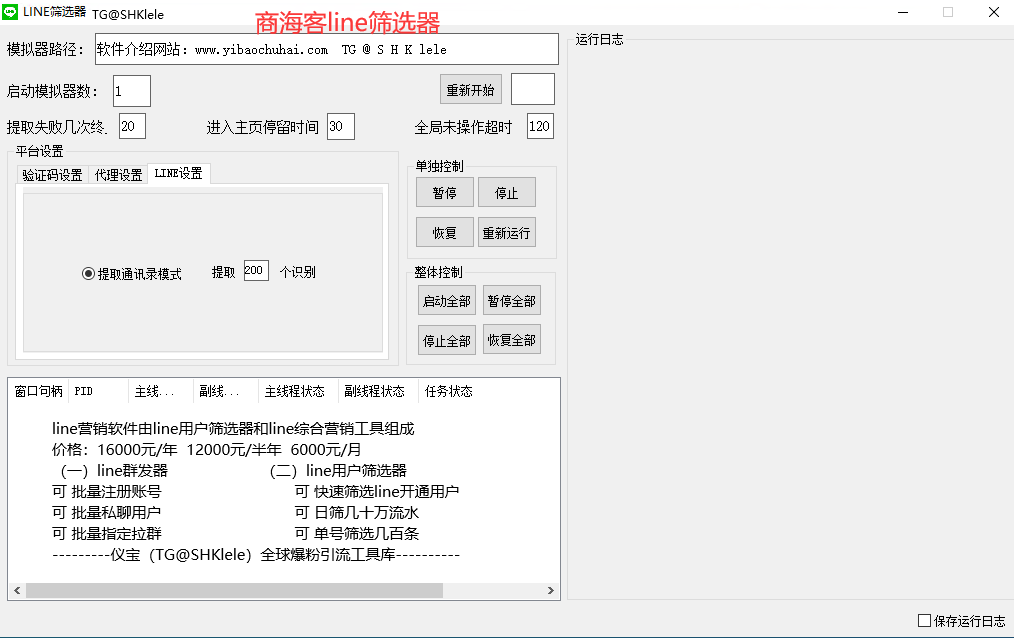Click the empty box beside 重新开始
This screenshot has width=1014, height=638.
[x=533, y=89]
